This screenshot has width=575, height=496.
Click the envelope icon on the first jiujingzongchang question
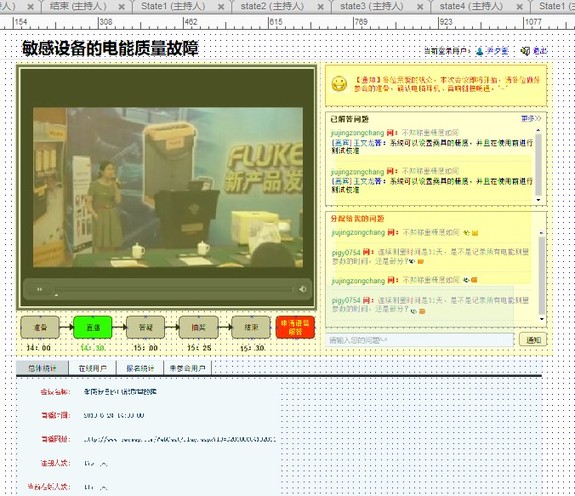475,233
